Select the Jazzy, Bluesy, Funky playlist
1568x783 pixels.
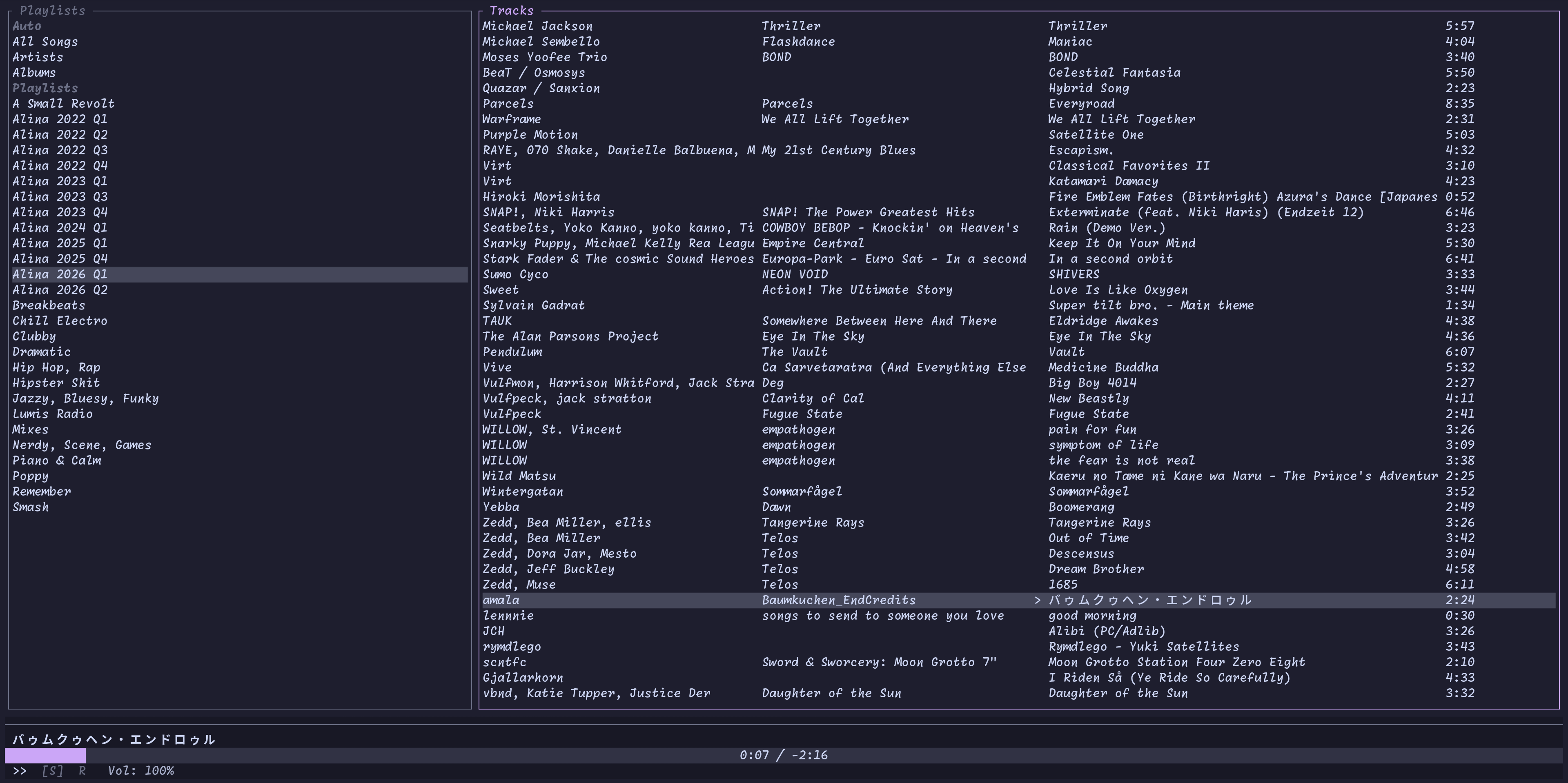coord(85,398)
